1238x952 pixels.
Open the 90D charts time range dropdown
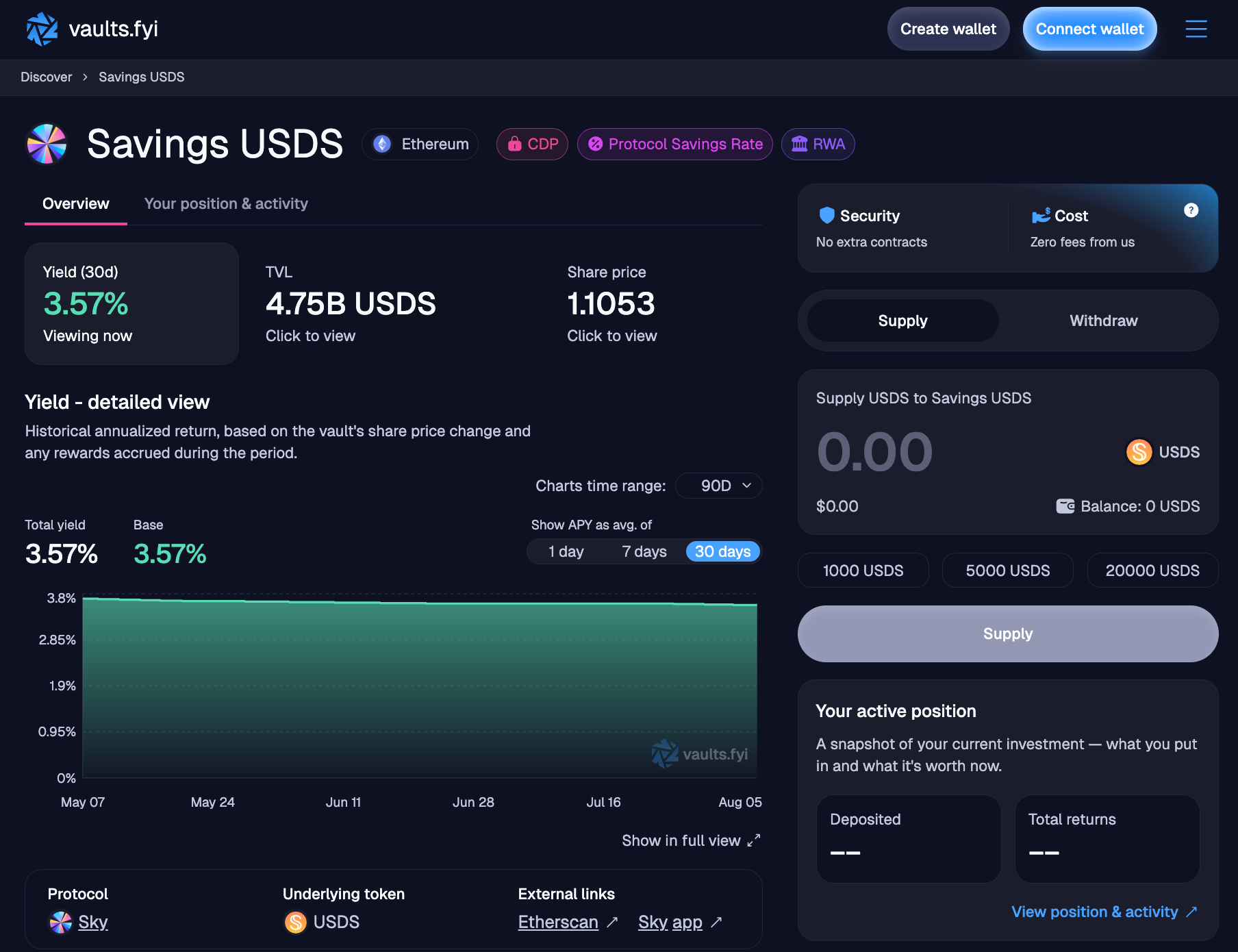718,486
